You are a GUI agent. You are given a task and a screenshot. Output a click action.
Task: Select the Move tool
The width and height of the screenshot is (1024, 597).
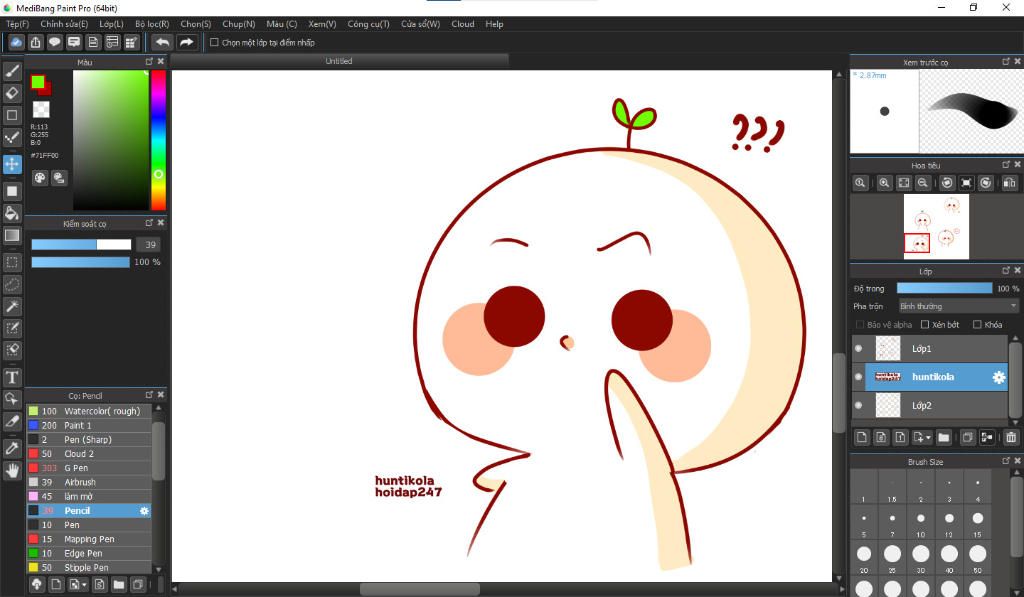click(x=12, y=164)
